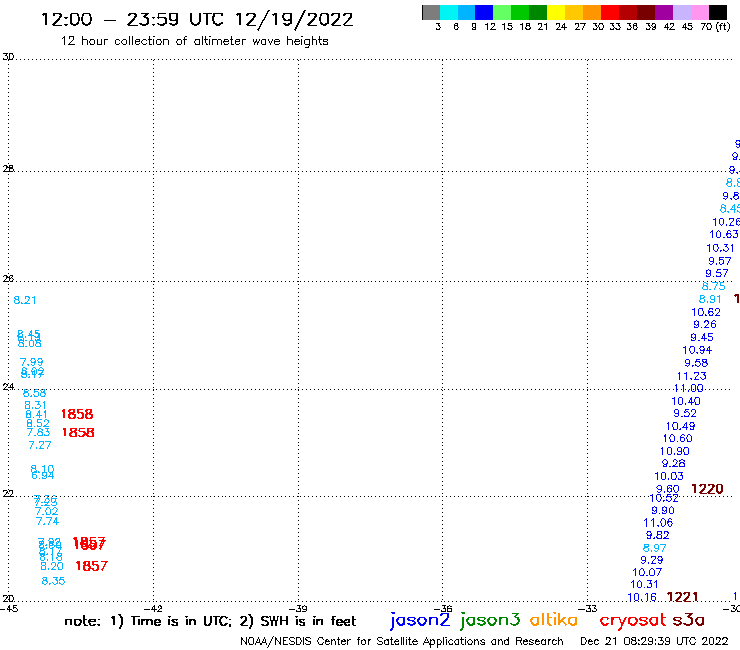This screenshot has height=650, width=740.
Task: Select the 7.99 wave height value
Action: (x=31, y=362)
